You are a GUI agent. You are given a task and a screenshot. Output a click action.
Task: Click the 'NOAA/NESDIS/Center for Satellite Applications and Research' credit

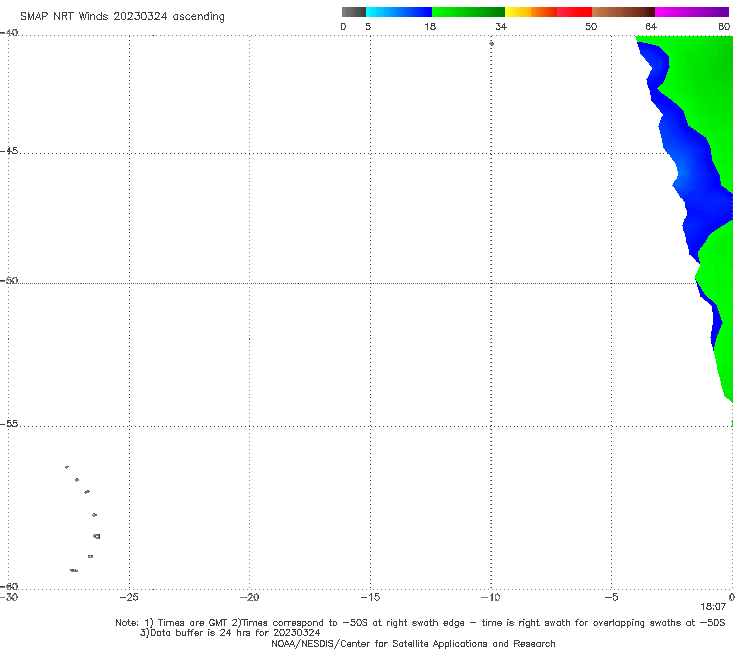click(413, 643)
